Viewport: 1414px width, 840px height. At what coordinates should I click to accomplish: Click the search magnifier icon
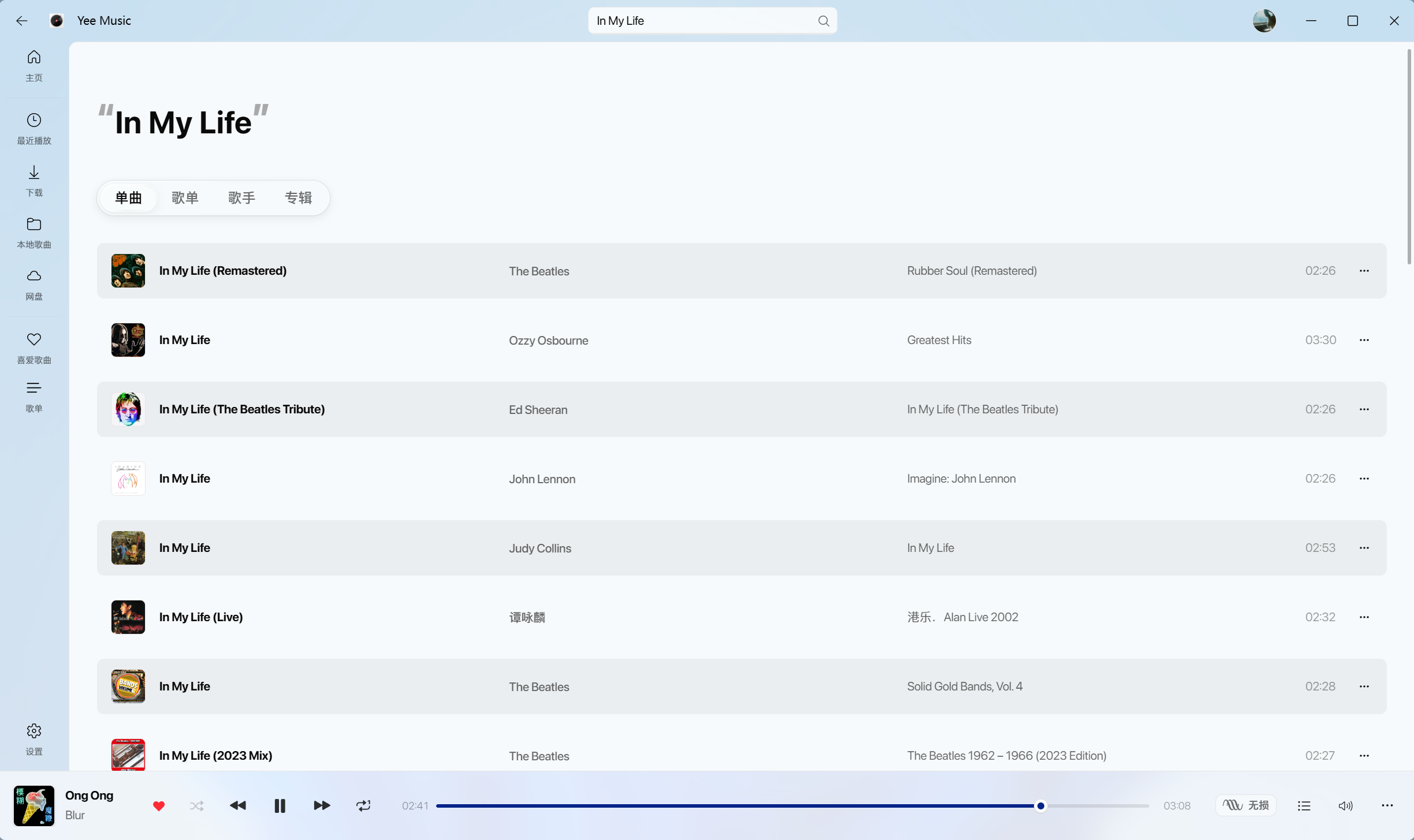824,21
